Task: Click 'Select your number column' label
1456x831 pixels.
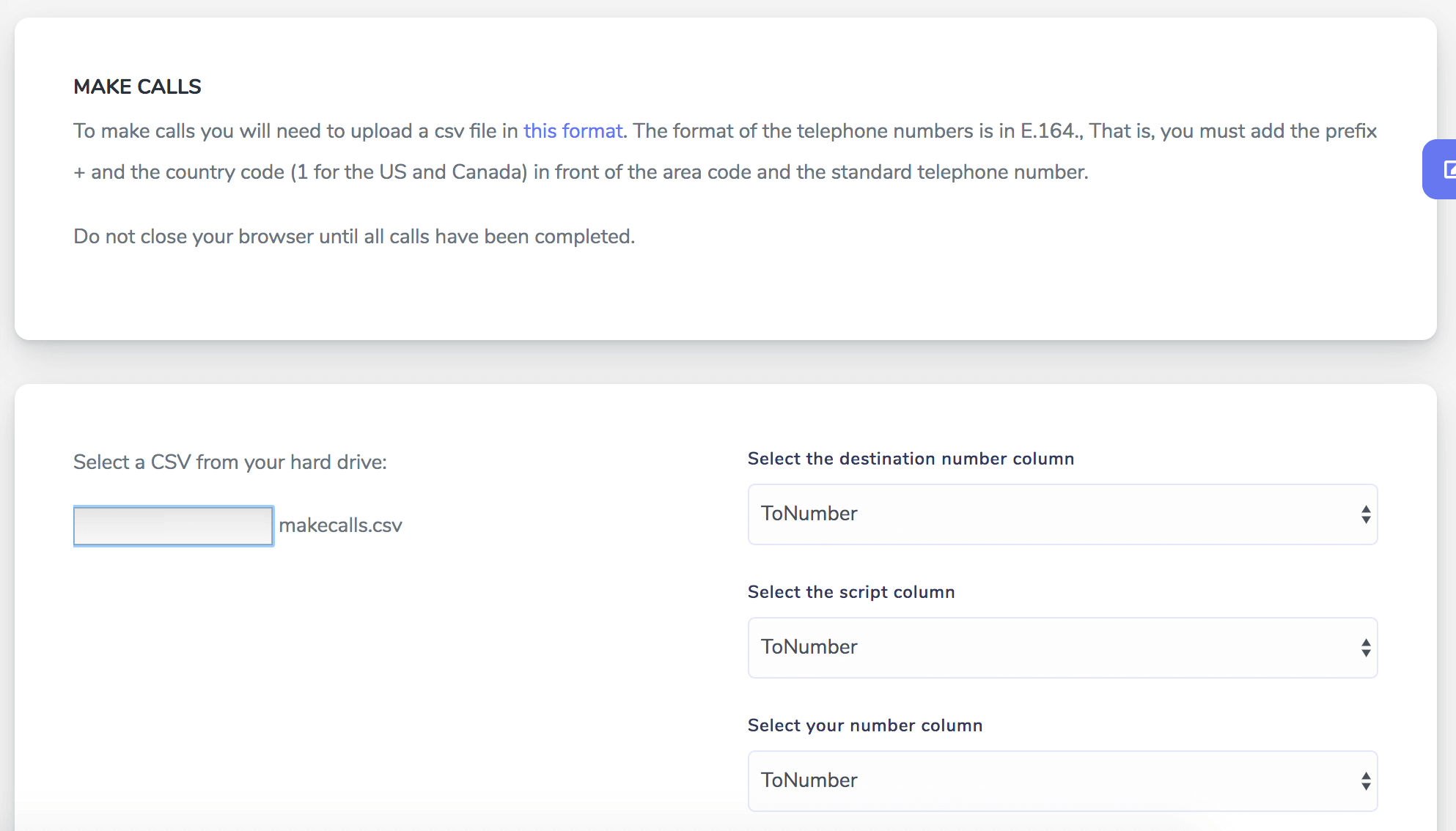Action: click(x=865, y=725)
